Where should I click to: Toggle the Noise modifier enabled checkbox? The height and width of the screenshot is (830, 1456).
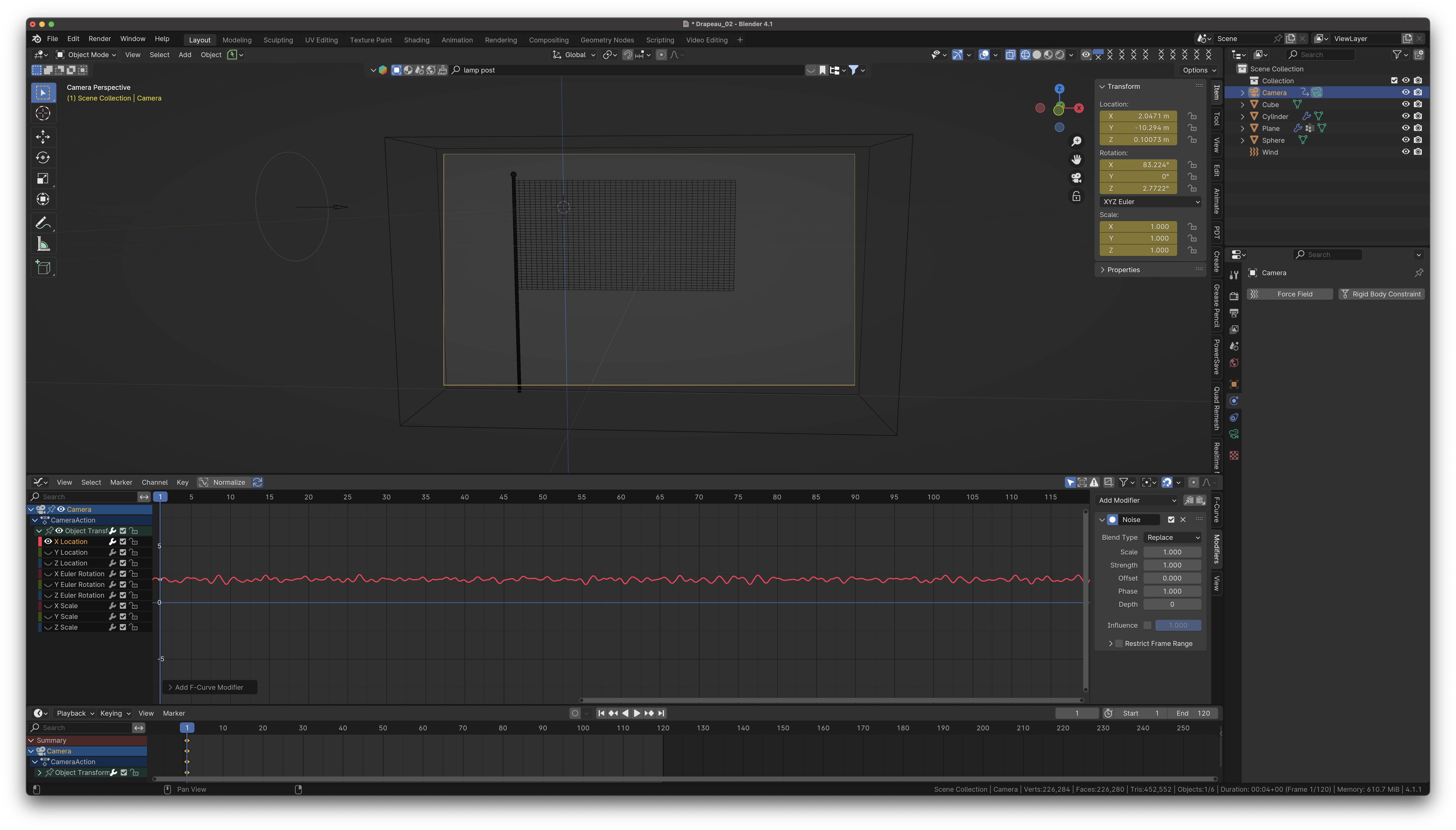[x=1171, y=520]
